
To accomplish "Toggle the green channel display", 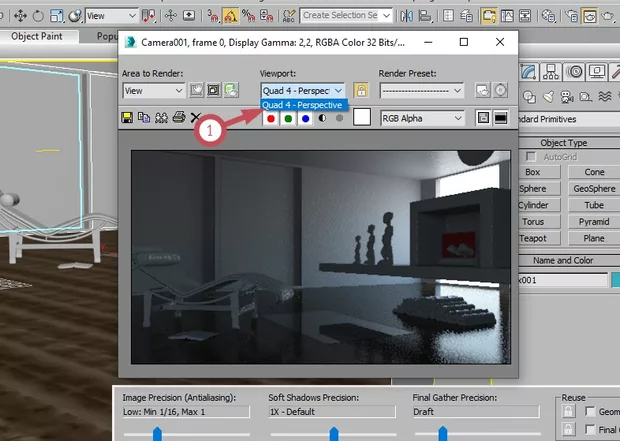I will click(x=288, y=118).
